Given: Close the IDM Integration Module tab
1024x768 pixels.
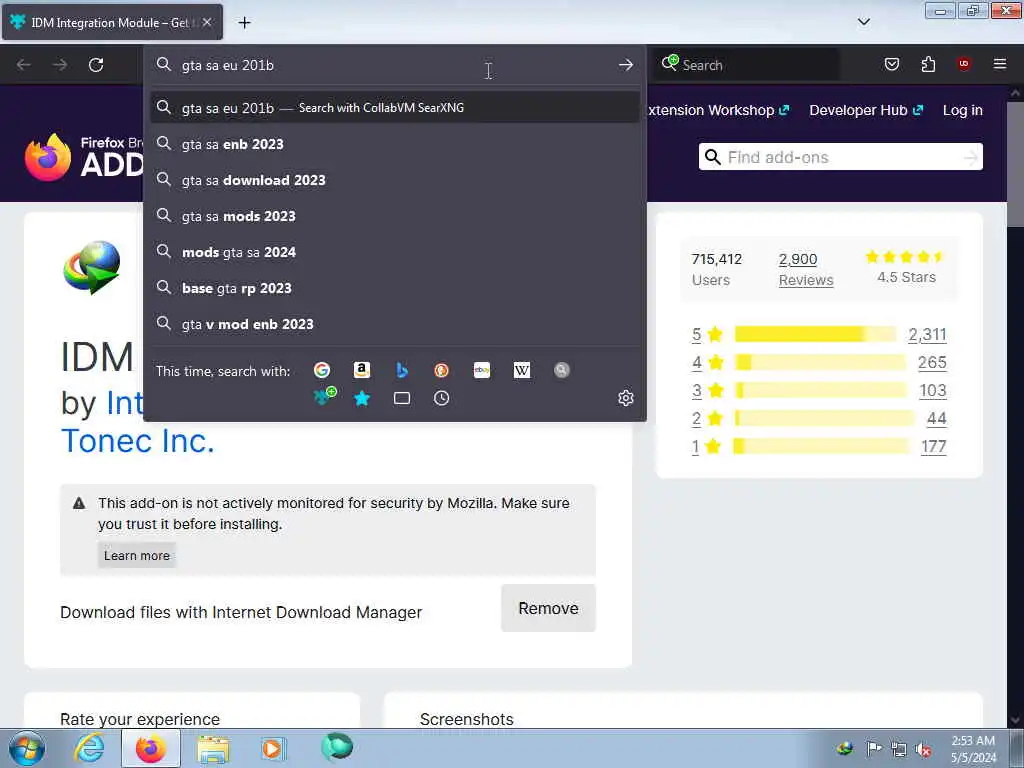Looking at the screenshot, I should 207,22.
